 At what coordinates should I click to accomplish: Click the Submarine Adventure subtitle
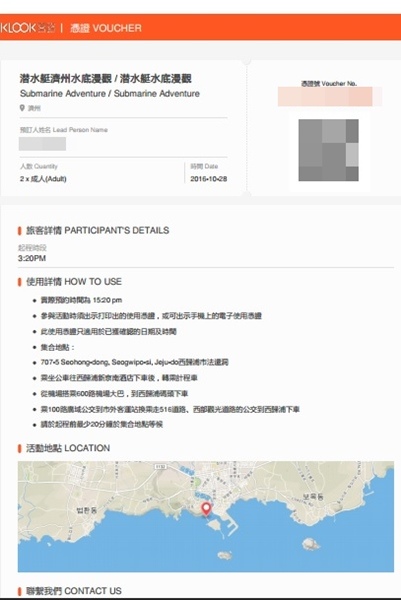[110, 93]
